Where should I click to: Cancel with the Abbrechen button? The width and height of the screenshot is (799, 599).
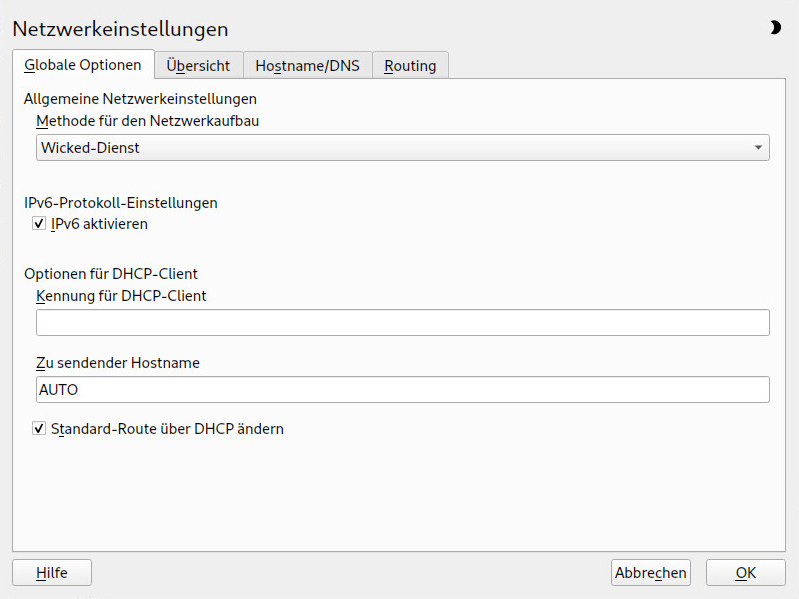tap(651, 573)
